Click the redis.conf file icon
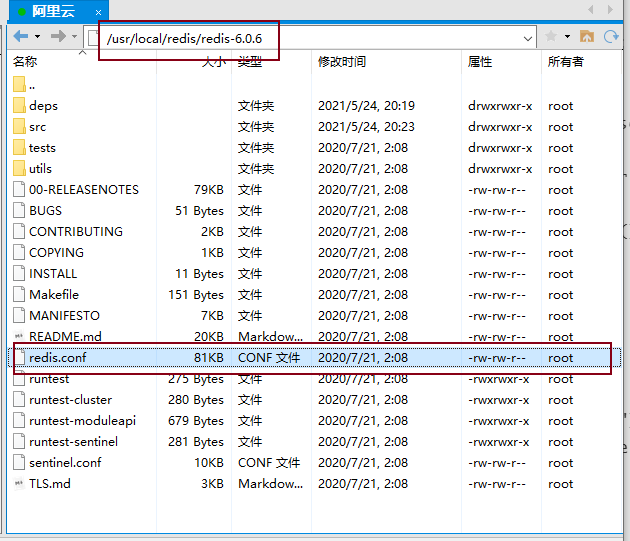Screen dimensions: 630x541 pos(19,357)
